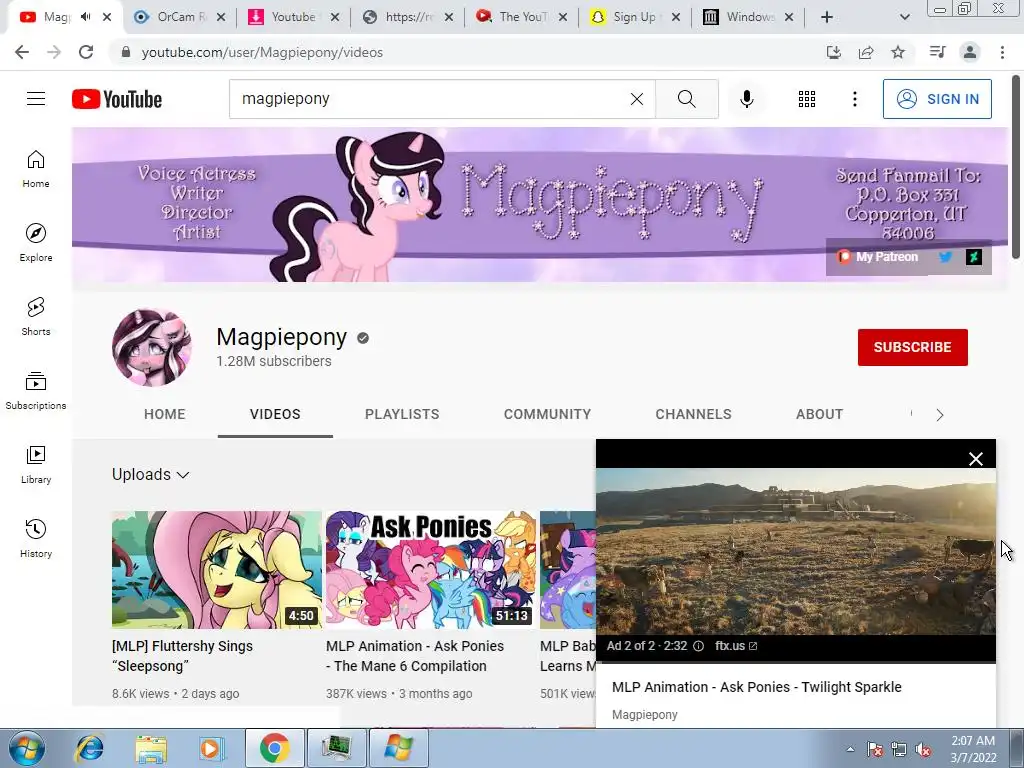Screen dimensions: 1024x768
Task: Open Shorts in sidebar
Action: point(36,316)
